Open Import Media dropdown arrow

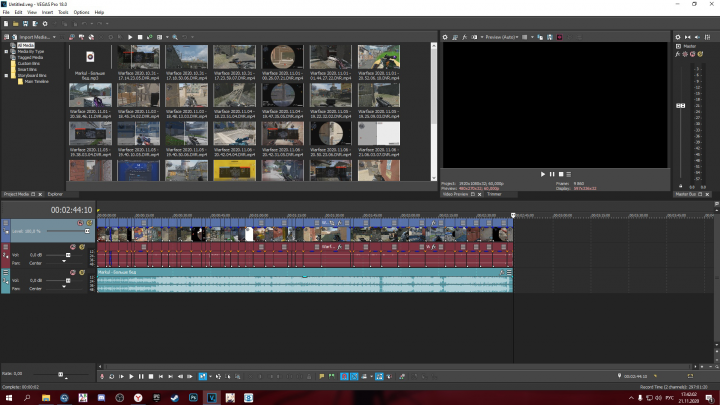tap(54, 37)
